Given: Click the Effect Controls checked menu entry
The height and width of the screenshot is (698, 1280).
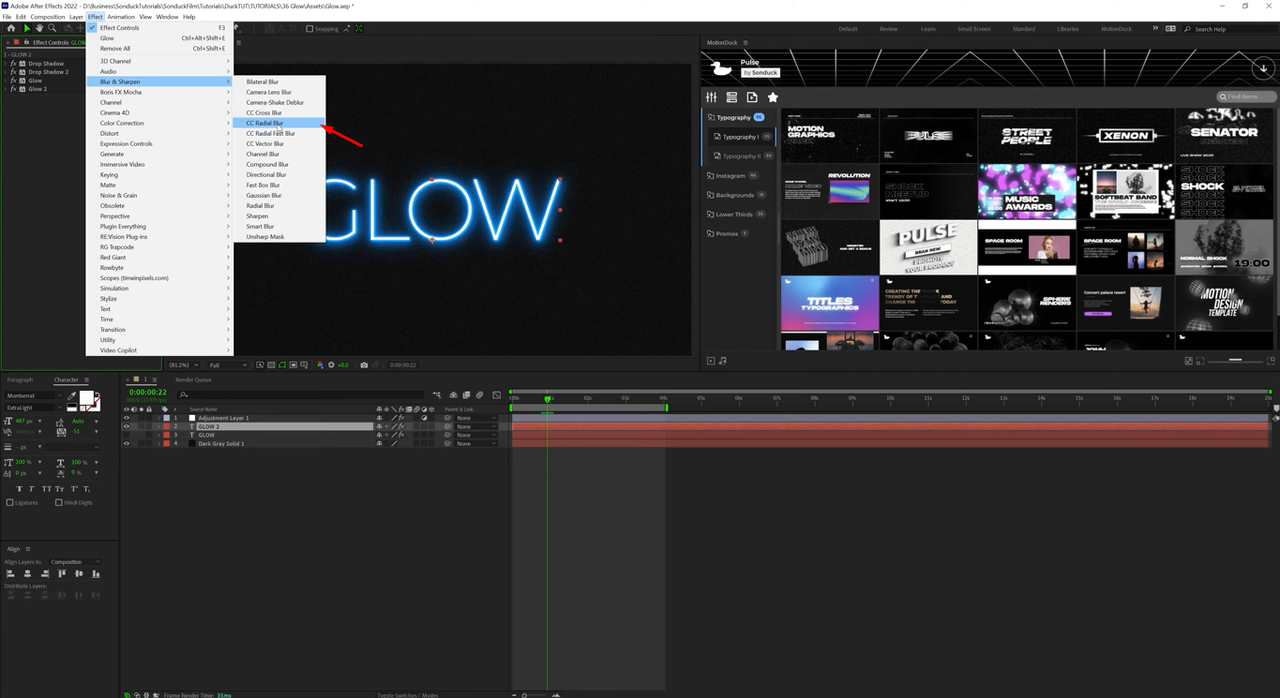Looking at the screenshot, I should 158,28.
